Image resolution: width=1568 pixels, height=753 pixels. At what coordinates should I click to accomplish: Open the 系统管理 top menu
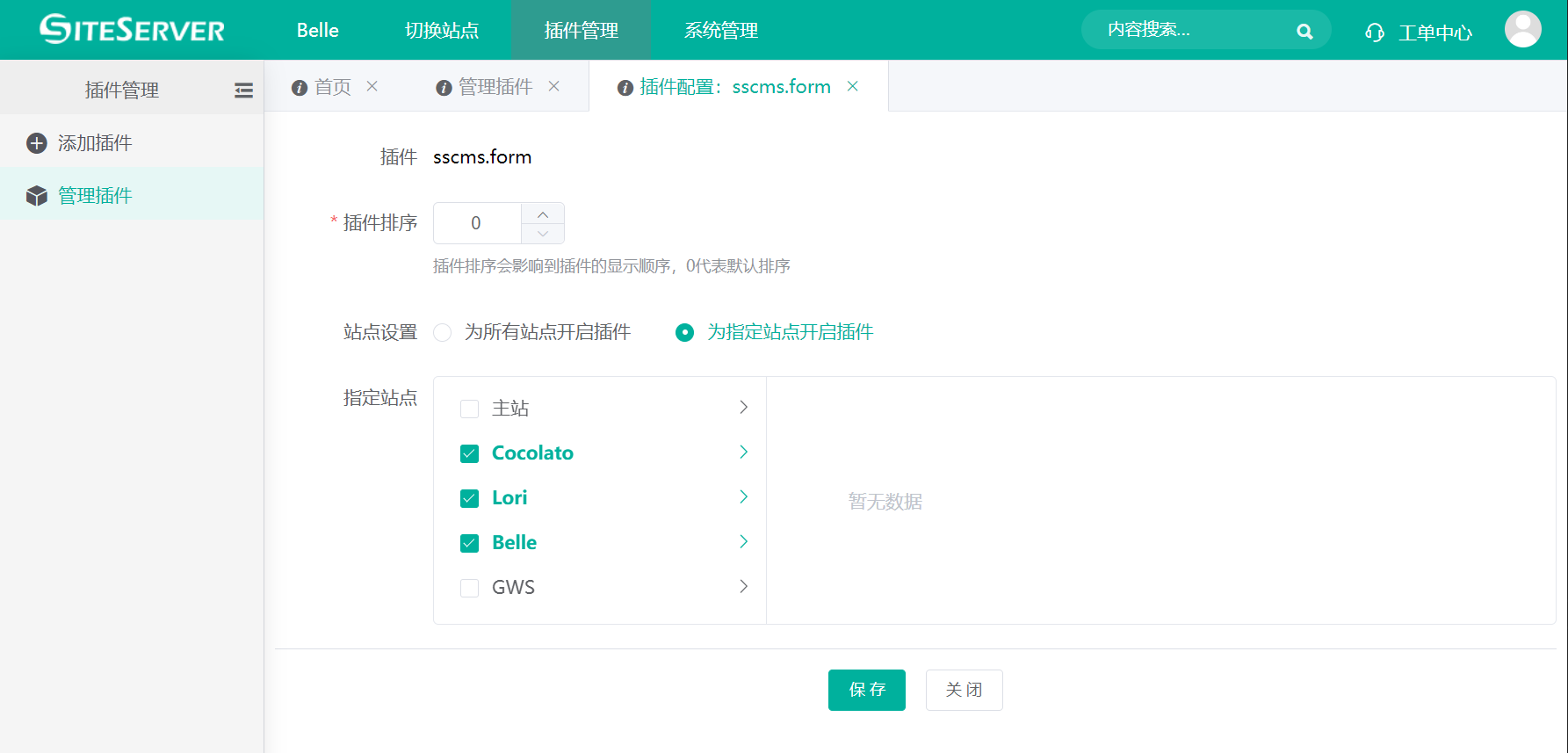[x=720, y=31]
